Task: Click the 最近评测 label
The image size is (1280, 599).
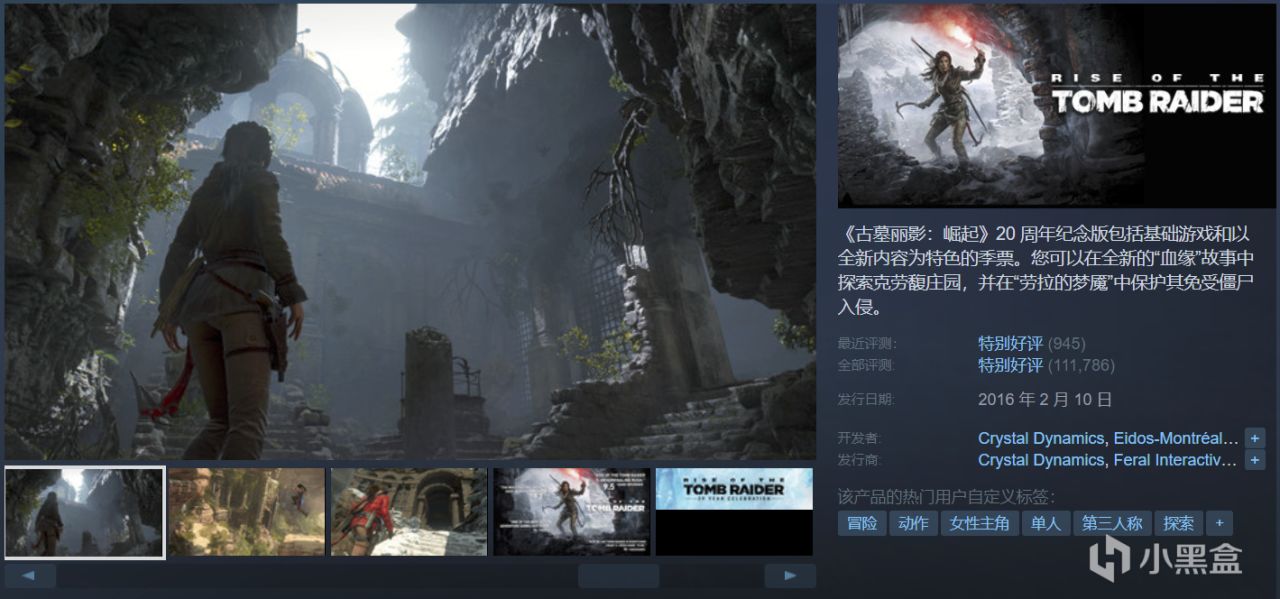Action: point(866,344)
